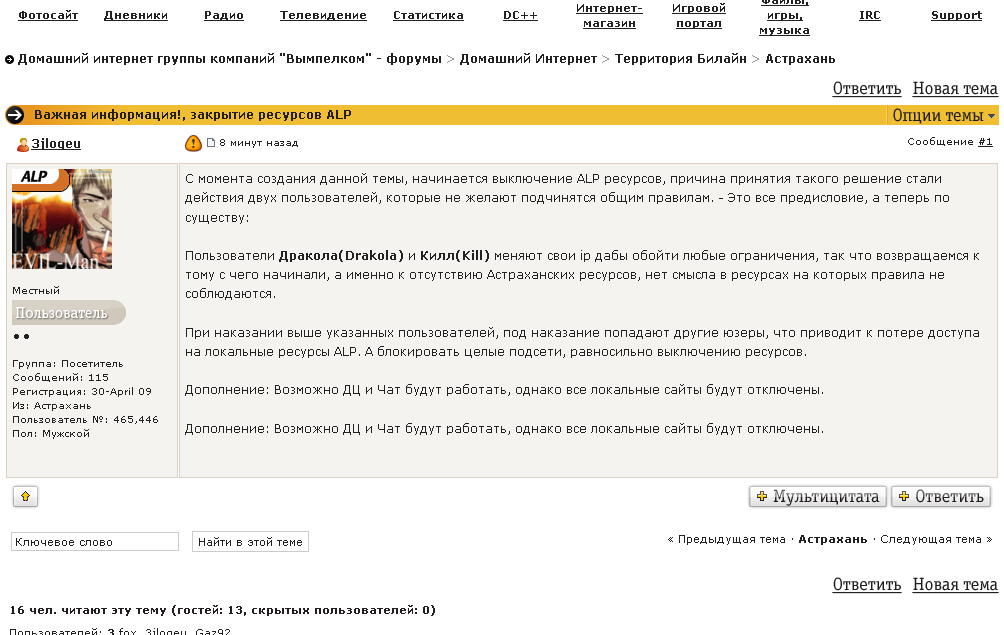Go to Следующая тема
1004x635 pixels.
(931, 540)
